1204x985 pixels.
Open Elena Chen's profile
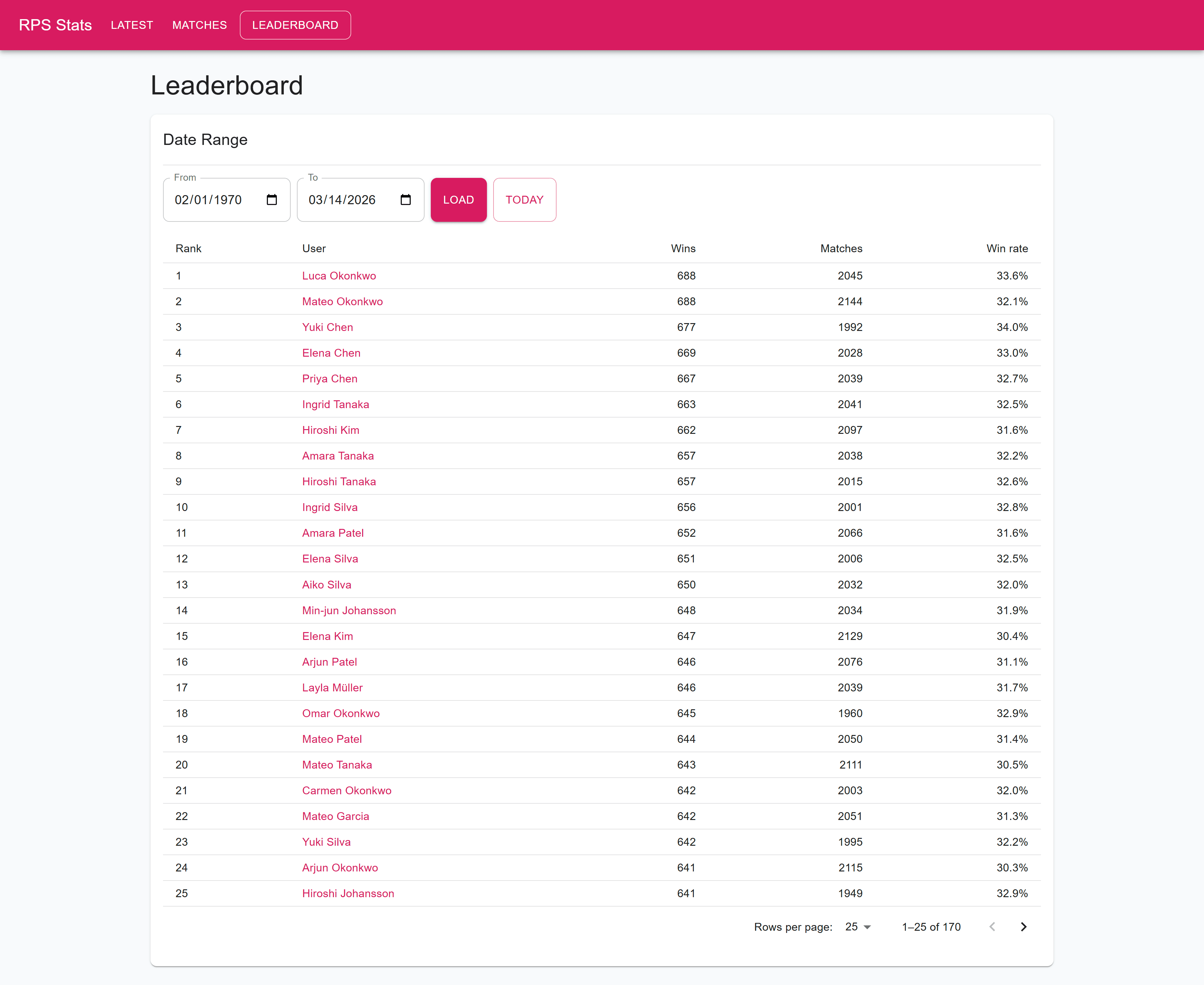tap(331, 353)
